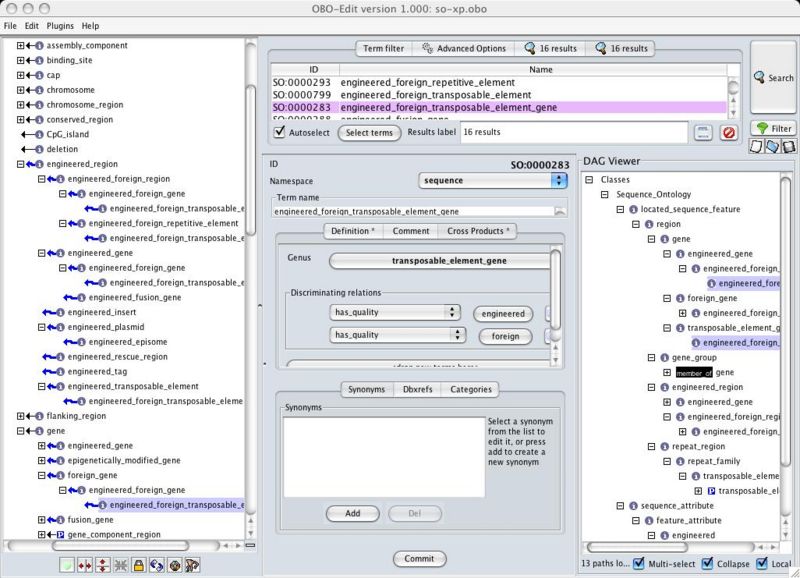Click the info icon beside sequence_attribute
The width and height of the screenshot is (800, 578).
tap(633, 506)
